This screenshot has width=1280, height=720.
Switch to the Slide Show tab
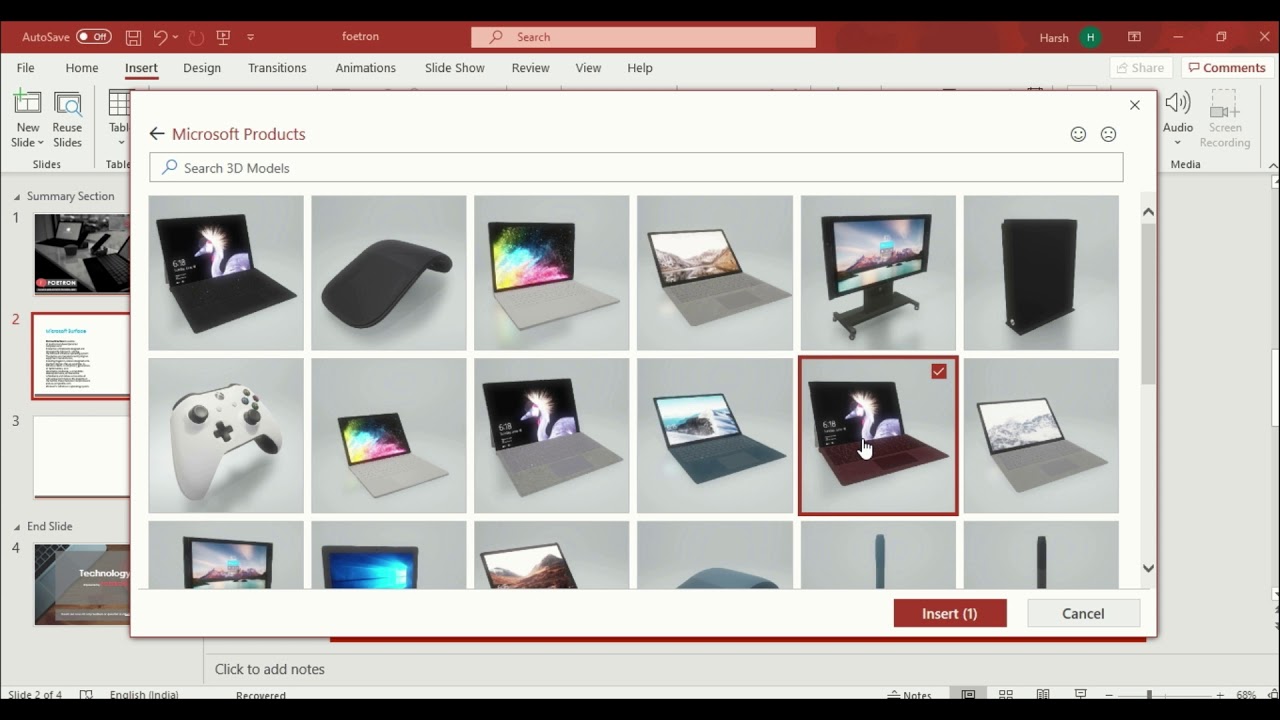pyautogui.click(x=454, y=68)
